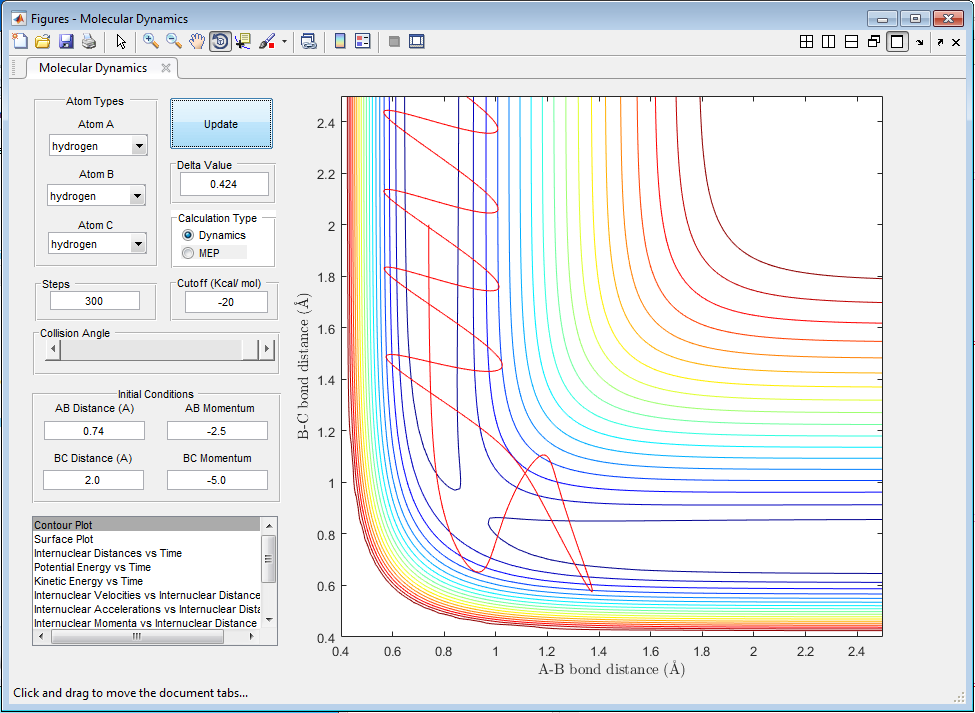Expand the Atom B element list
This screenshot has height=713, width=975.
137,196
